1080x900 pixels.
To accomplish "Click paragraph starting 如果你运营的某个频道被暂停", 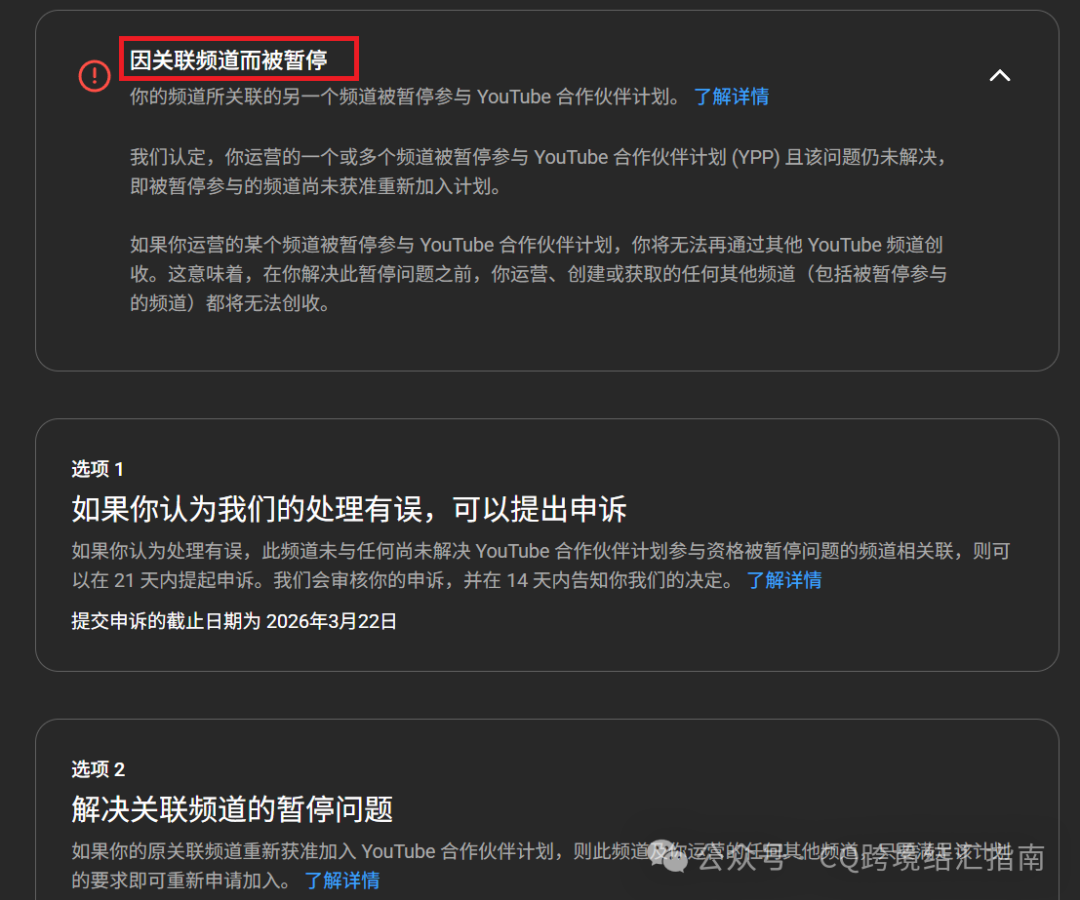I will pos(539,274).
